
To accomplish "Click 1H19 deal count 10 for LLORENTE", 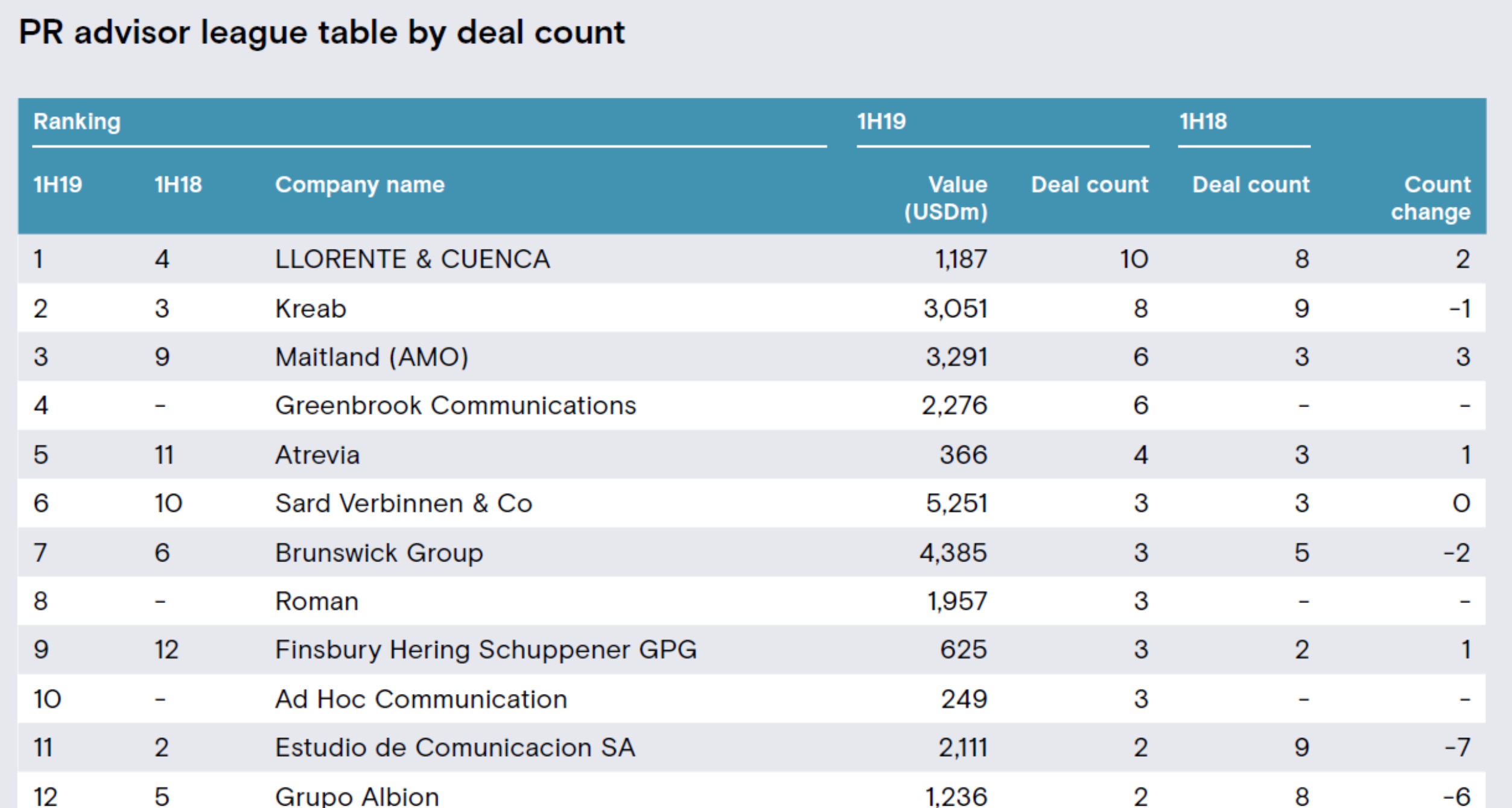I will (x=1134, y=259).
